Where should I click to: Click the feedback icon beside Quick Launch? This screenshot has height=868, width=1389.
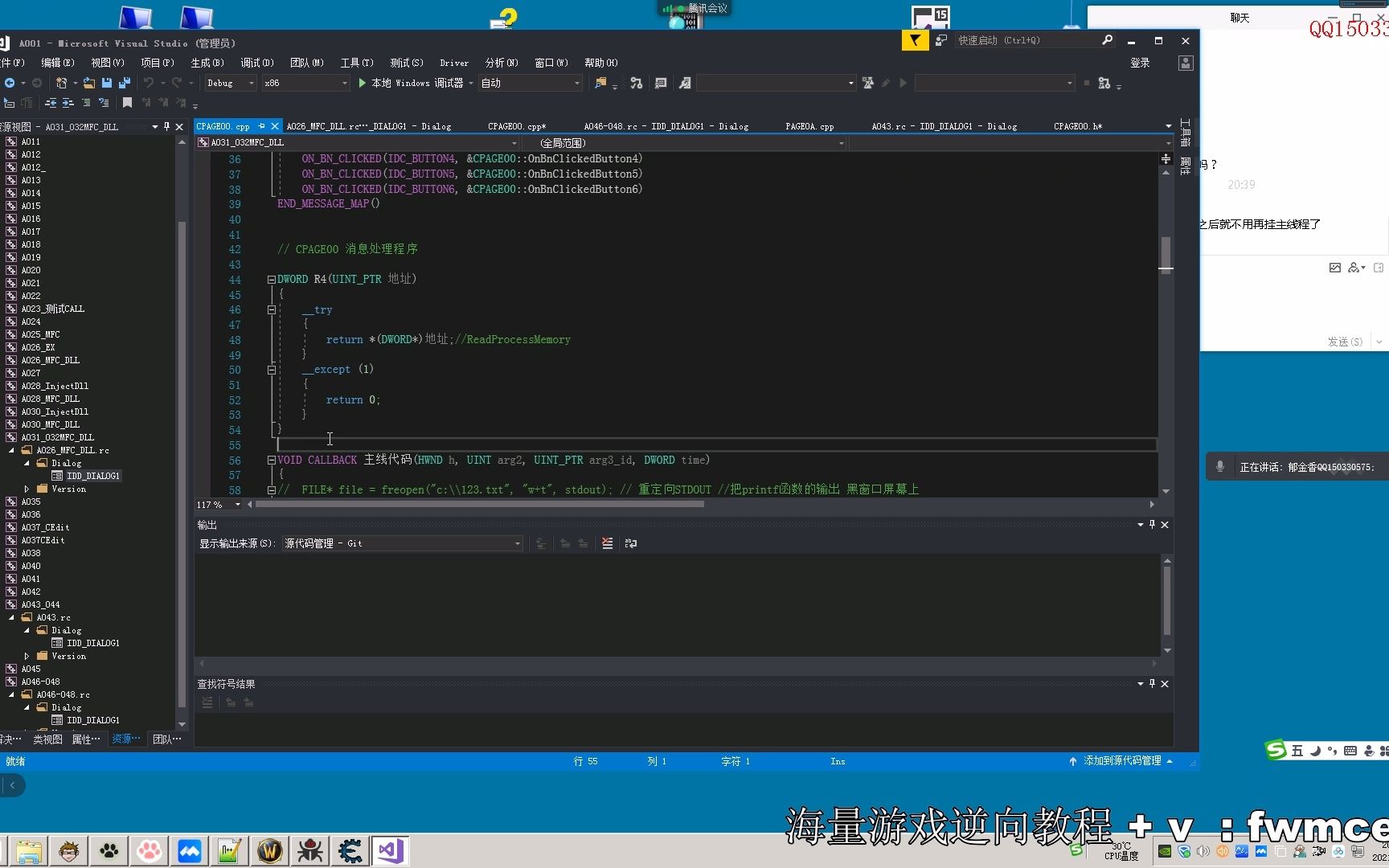(941, 40)
